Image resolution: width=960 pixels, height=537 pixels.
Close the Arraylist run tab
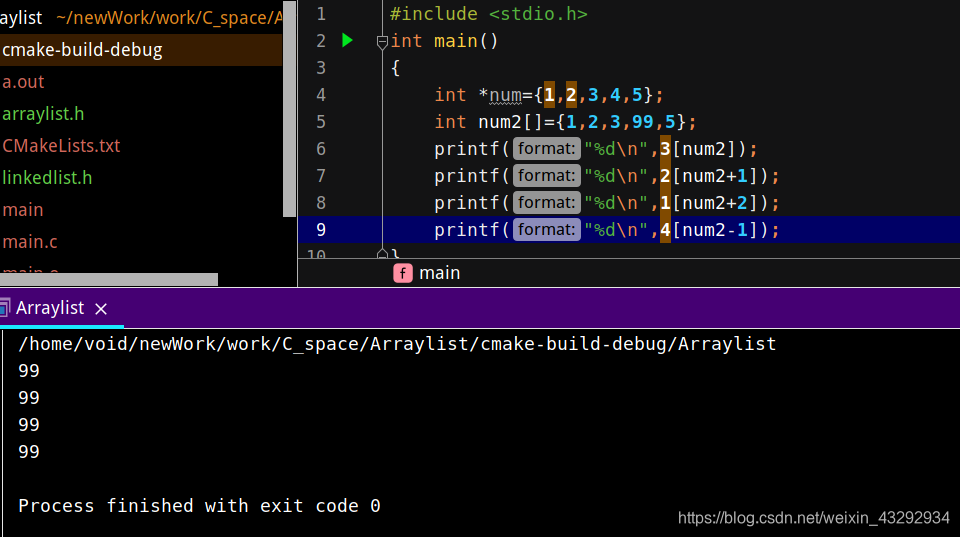[x=101, y=309]
